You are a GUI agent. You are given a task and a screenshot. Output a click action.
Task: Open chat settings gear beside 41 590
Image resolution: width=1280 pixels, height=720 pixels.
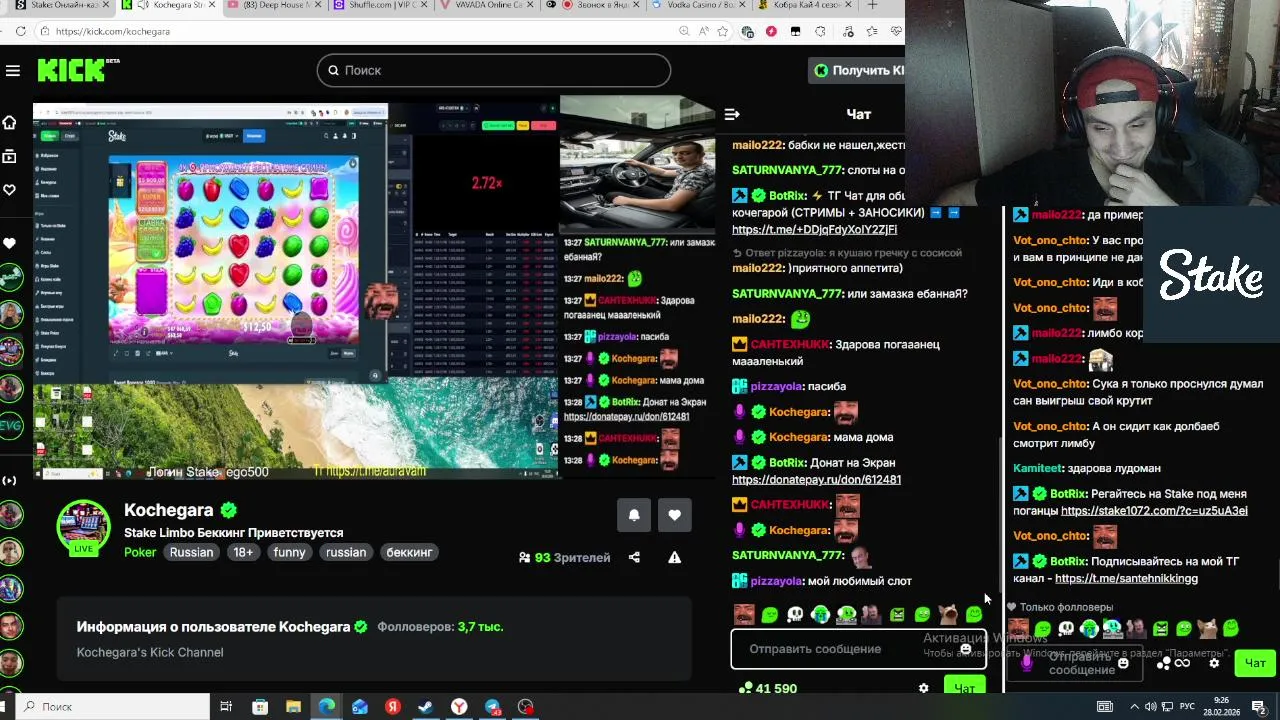pyautogui.click(x=923, y=688)
